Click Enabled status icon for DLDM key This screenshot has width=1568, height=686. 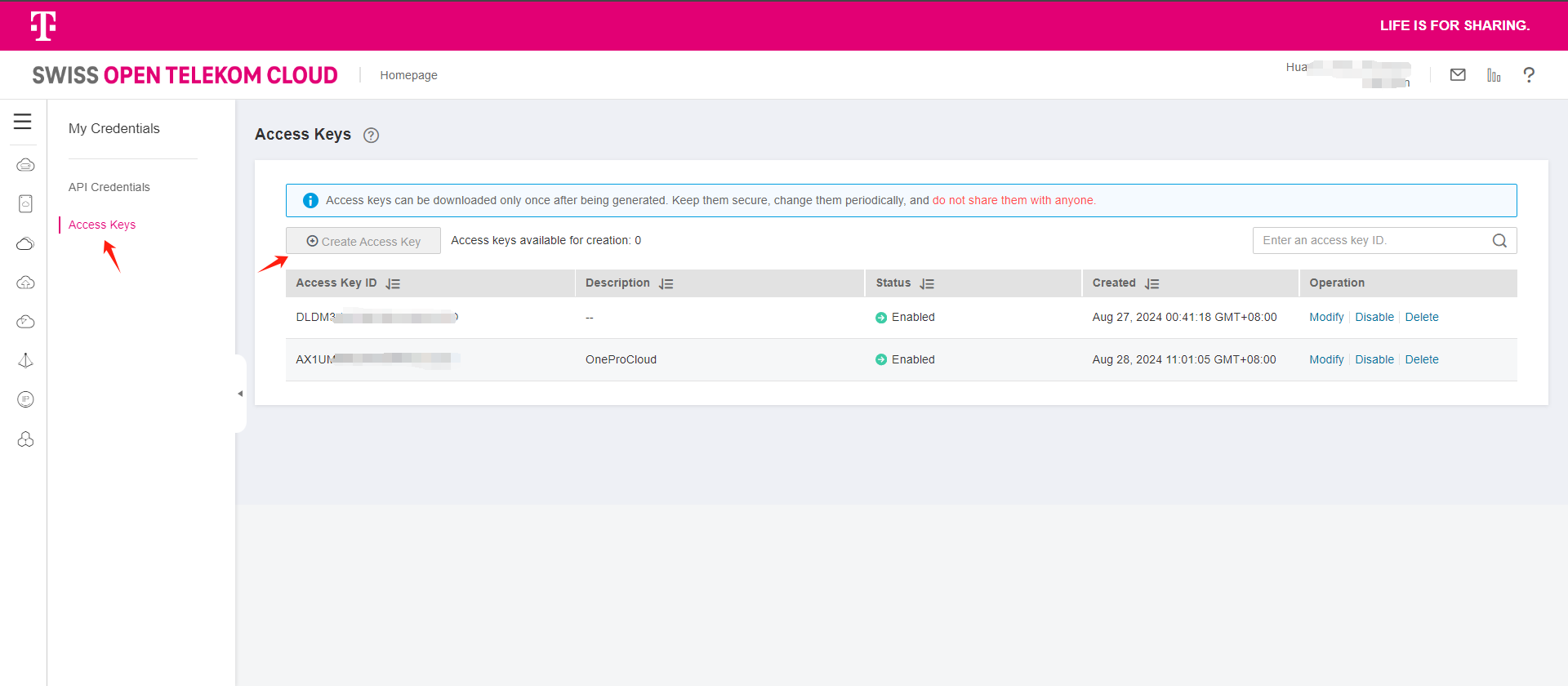pos(881,318)
